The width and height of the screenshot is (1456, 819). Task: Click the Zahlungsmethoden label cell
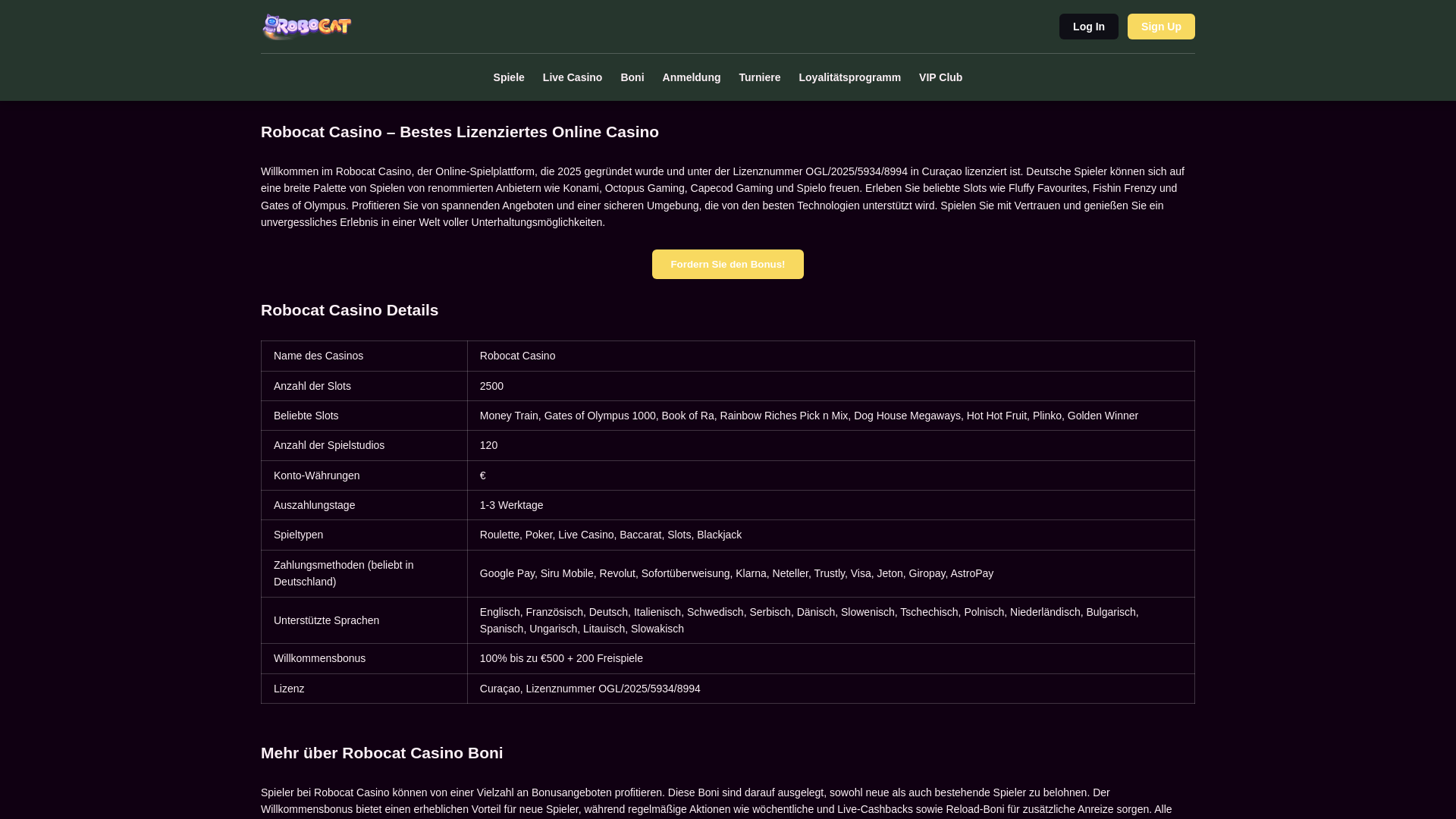point(364,573)
